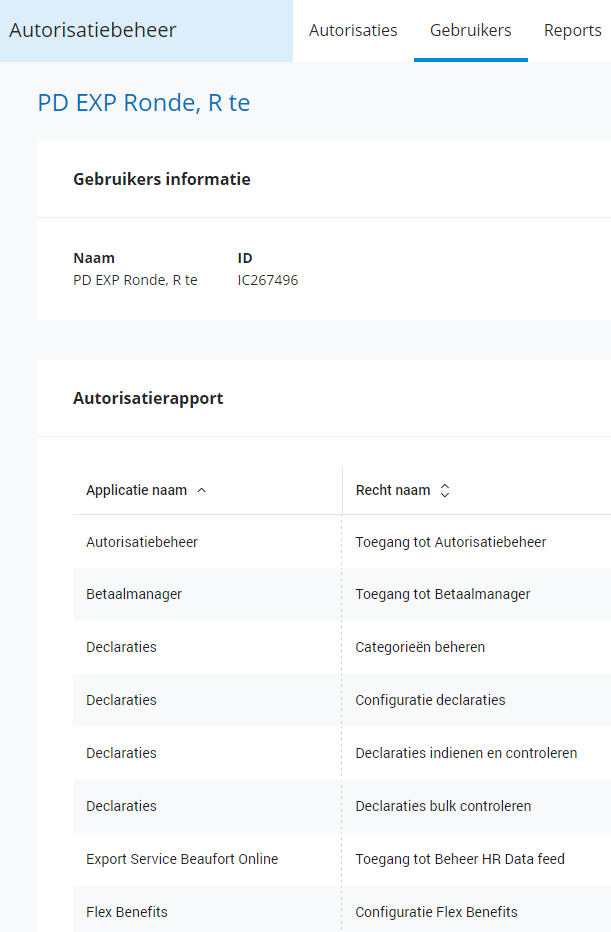Click the Declaraties bulk controleren cell

[443, 806]
